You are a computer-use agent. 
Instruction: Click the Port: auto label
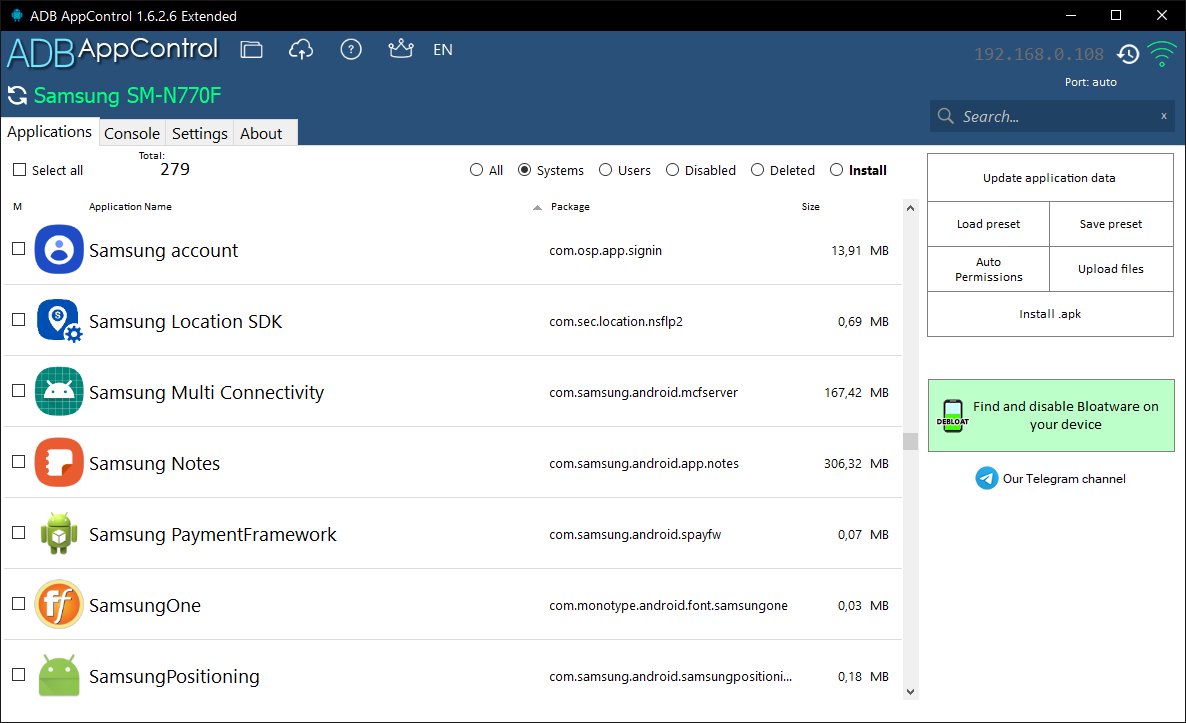(x=1091, y=82)
